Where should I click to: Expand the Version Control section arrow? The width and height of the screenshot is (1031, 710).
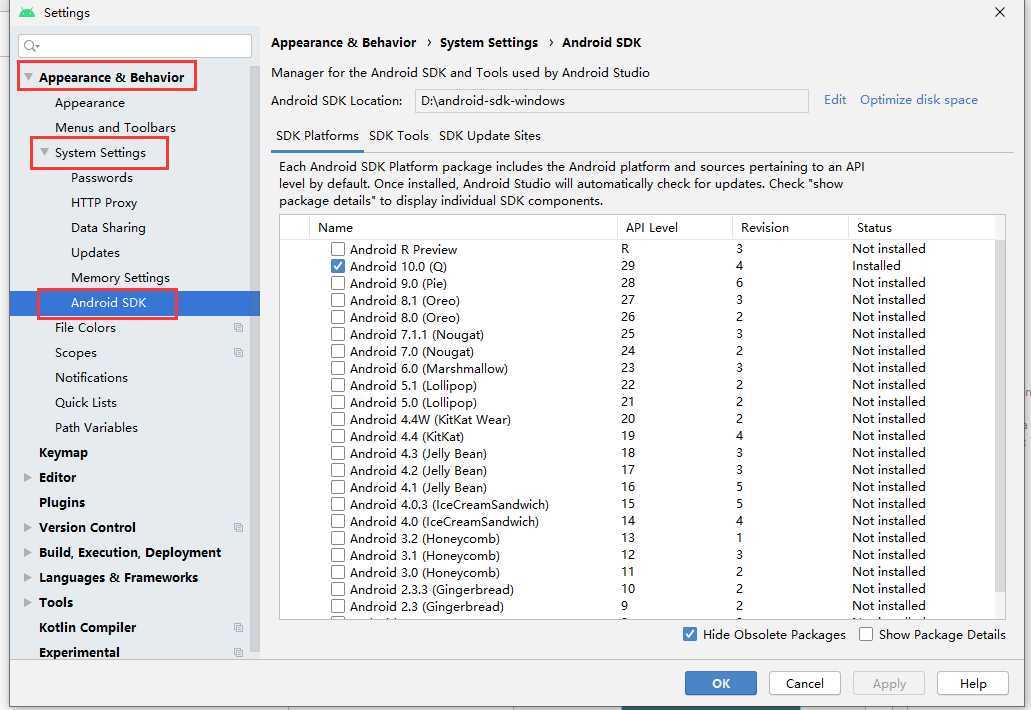click(28, 527)
